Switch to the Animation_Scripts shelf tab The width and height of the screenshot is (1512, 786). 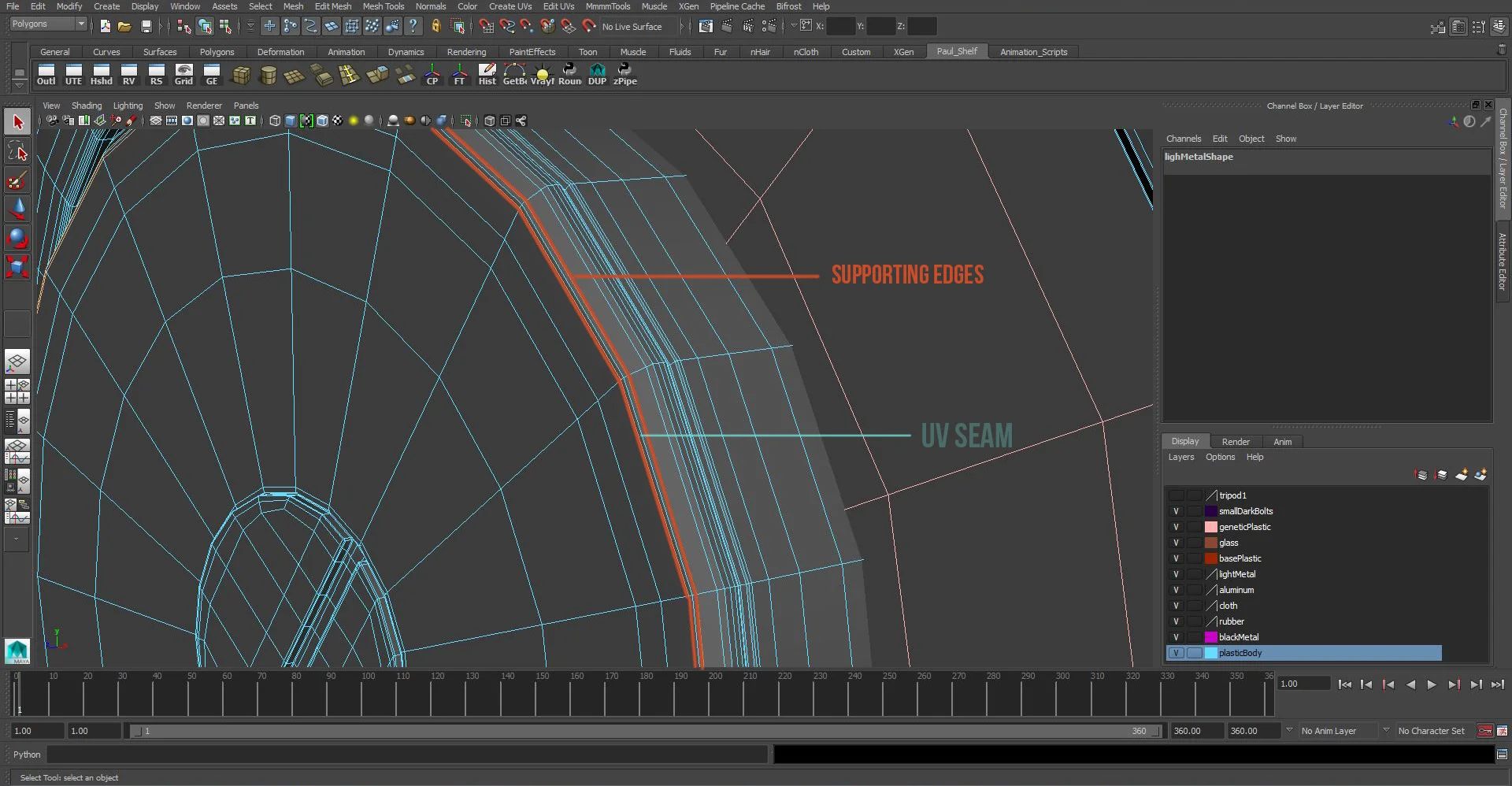1033,52
